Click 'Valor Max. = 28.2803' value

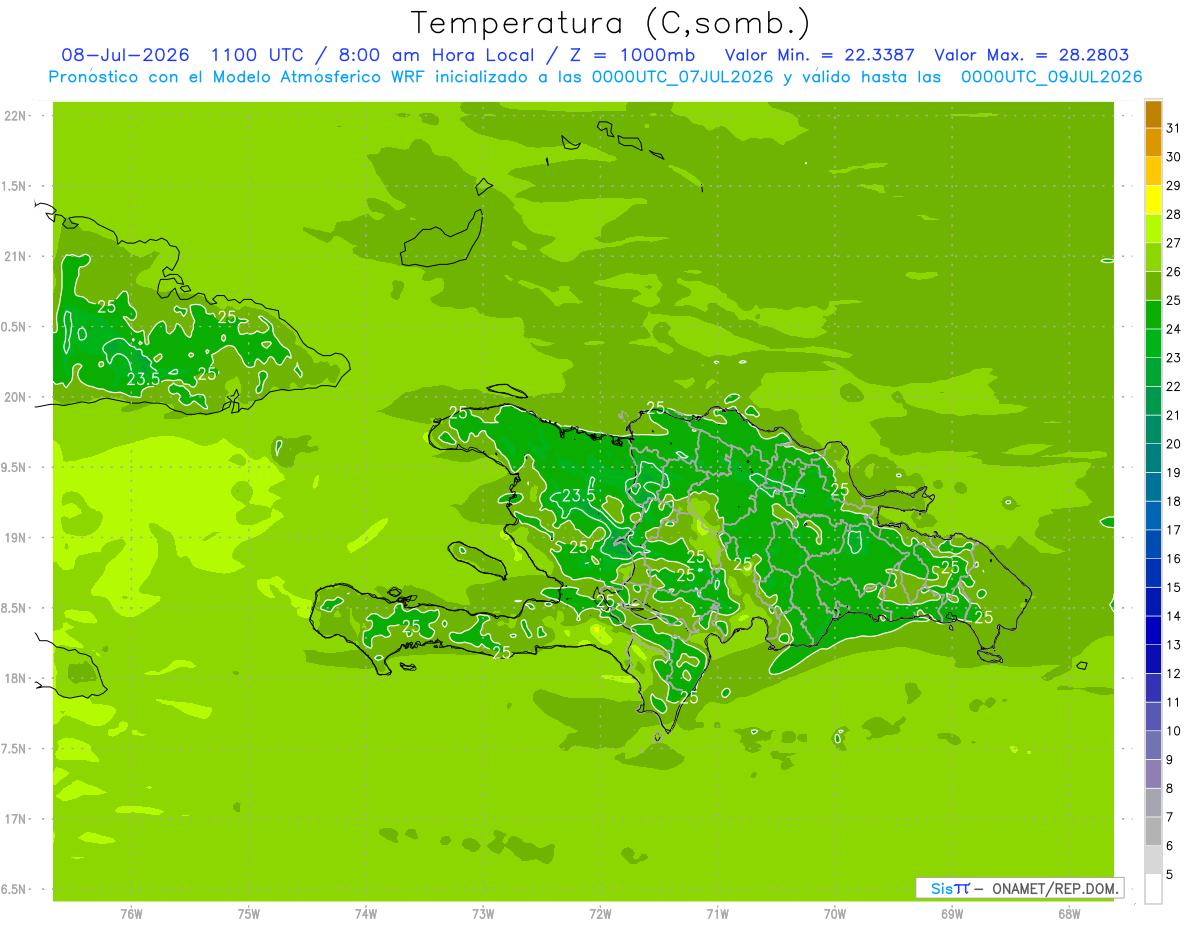click(x=1031, y=55)
